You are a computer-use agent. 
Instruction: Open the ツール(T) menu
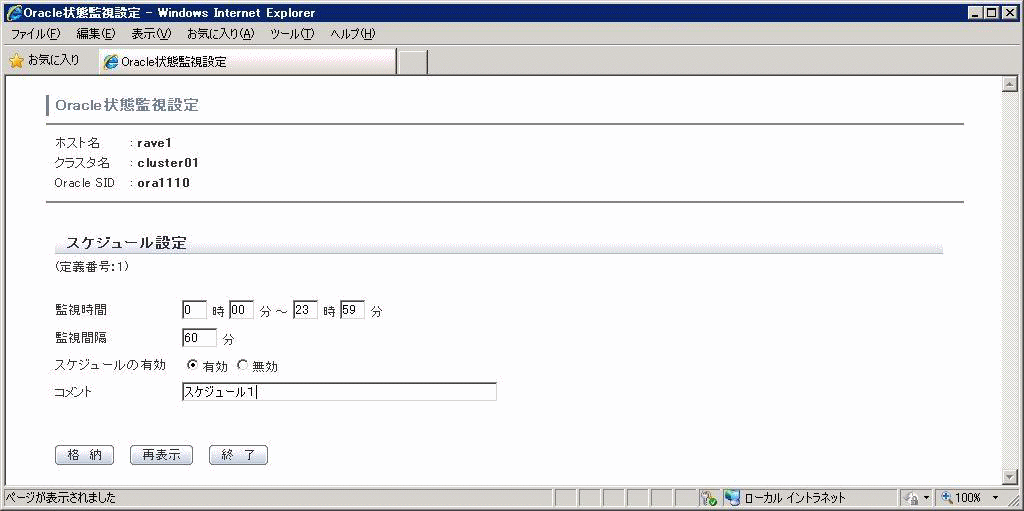(292, 34)
